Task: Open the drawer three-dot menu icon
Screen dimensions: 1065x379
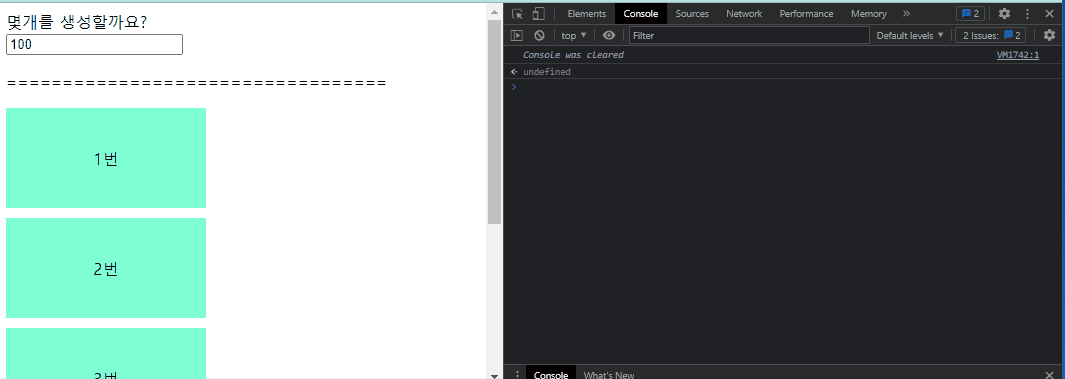Action: coord(518,374)
